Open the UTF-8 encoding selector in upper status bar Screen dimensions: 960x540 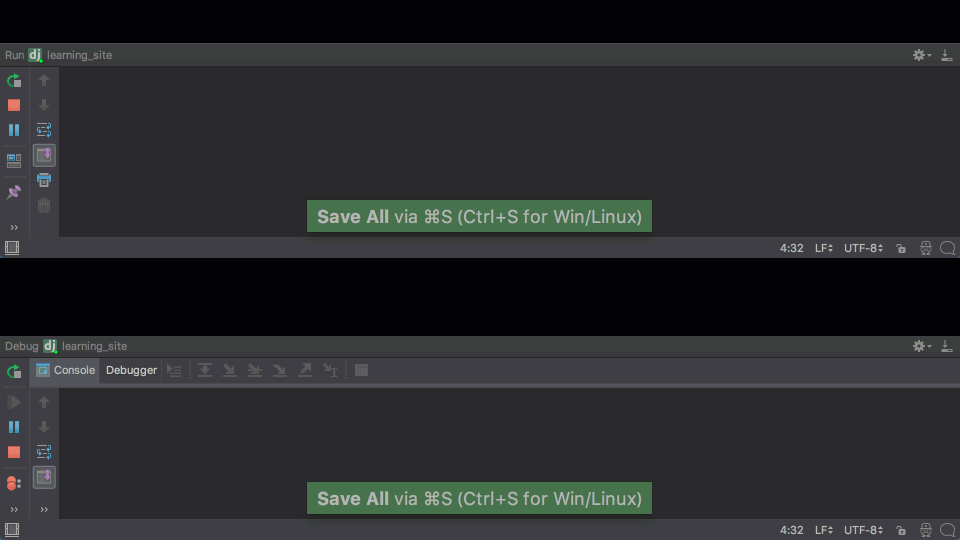[x=863, y=248]
